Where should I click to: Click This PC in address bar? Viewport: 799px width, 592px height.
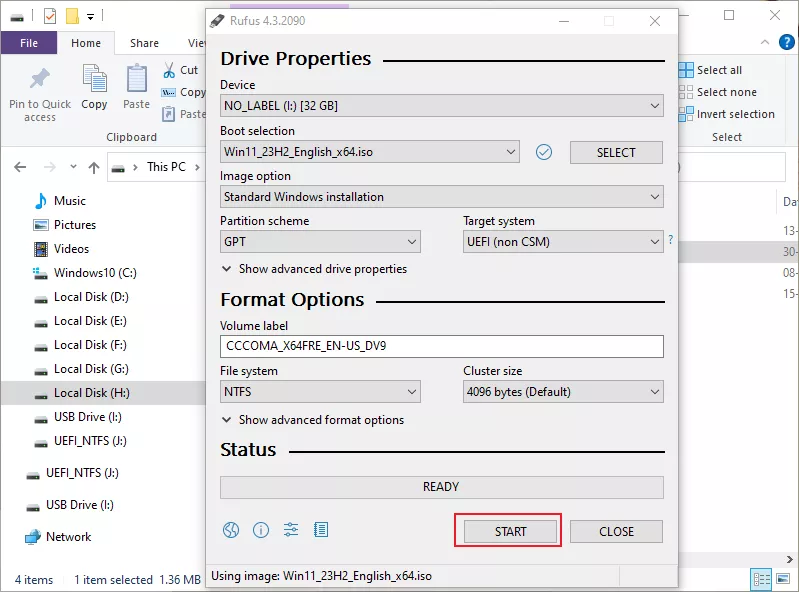pos(166,167)
